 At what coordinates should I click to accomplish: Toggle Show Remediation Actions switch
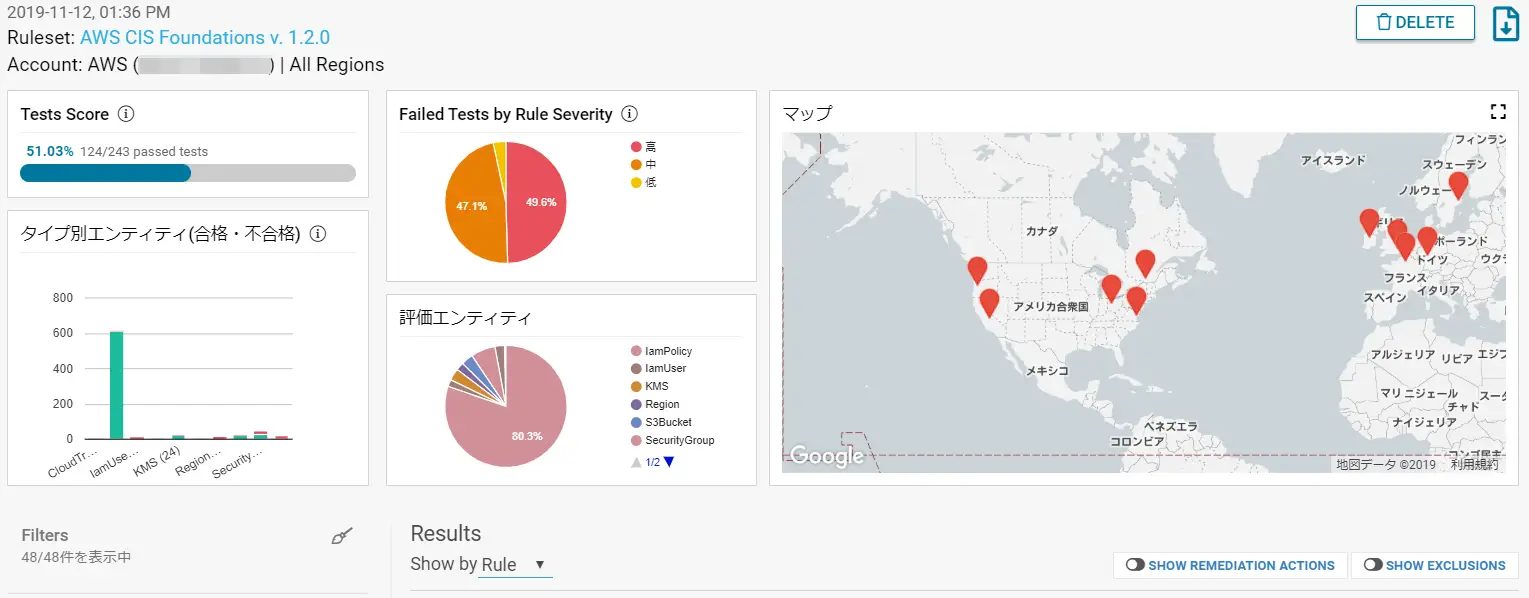[x=1135, y=565]
